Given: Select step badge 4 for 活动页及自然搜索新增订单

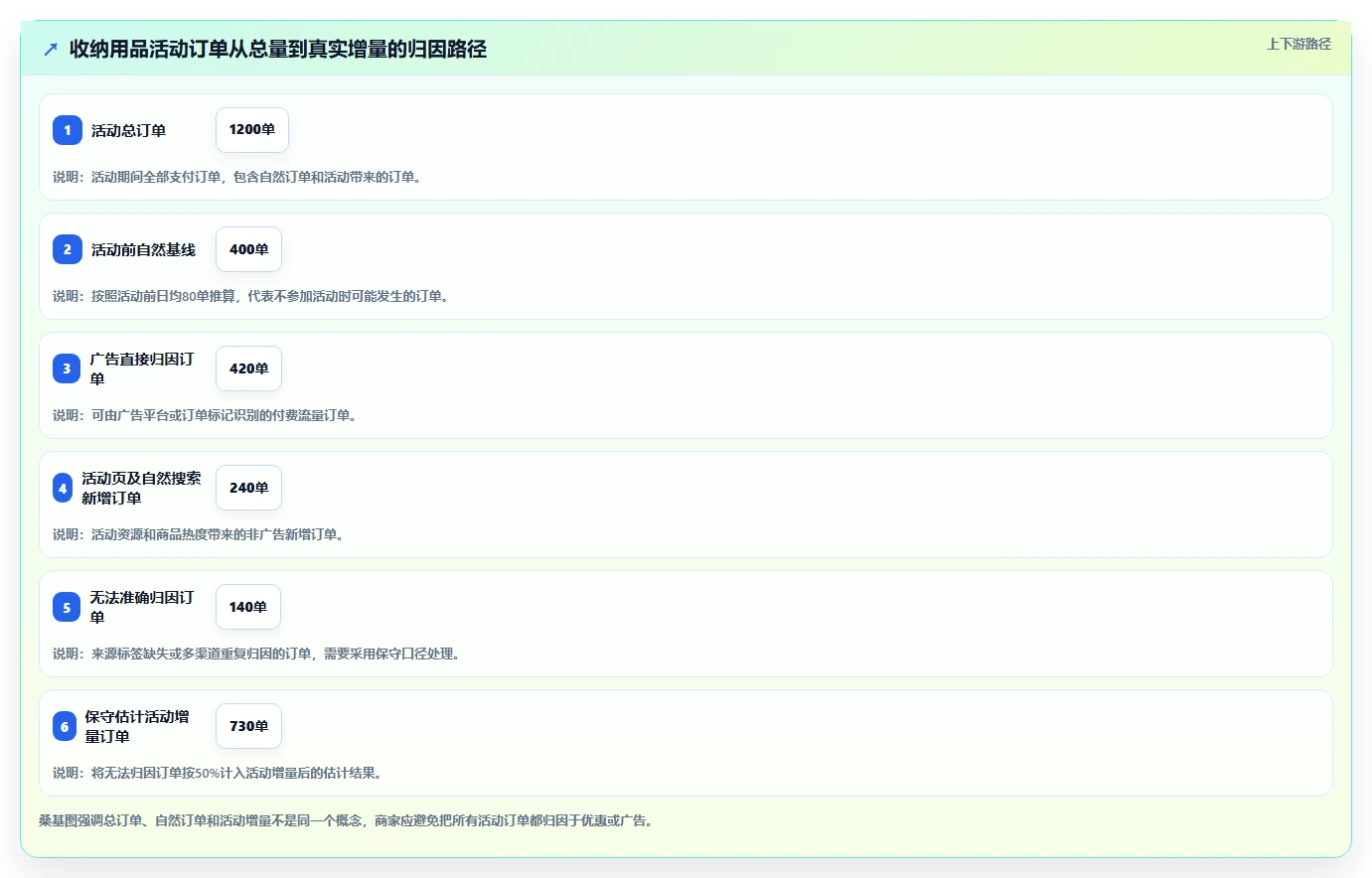Looking at the screenshot, I should point(63,488).
